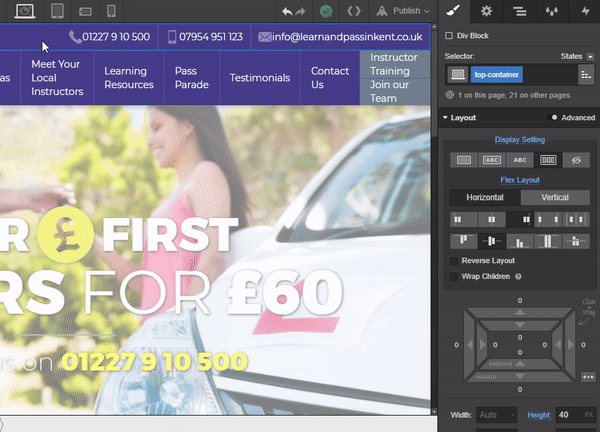Open Instructor Training nav link

click(x=394, y=64)
